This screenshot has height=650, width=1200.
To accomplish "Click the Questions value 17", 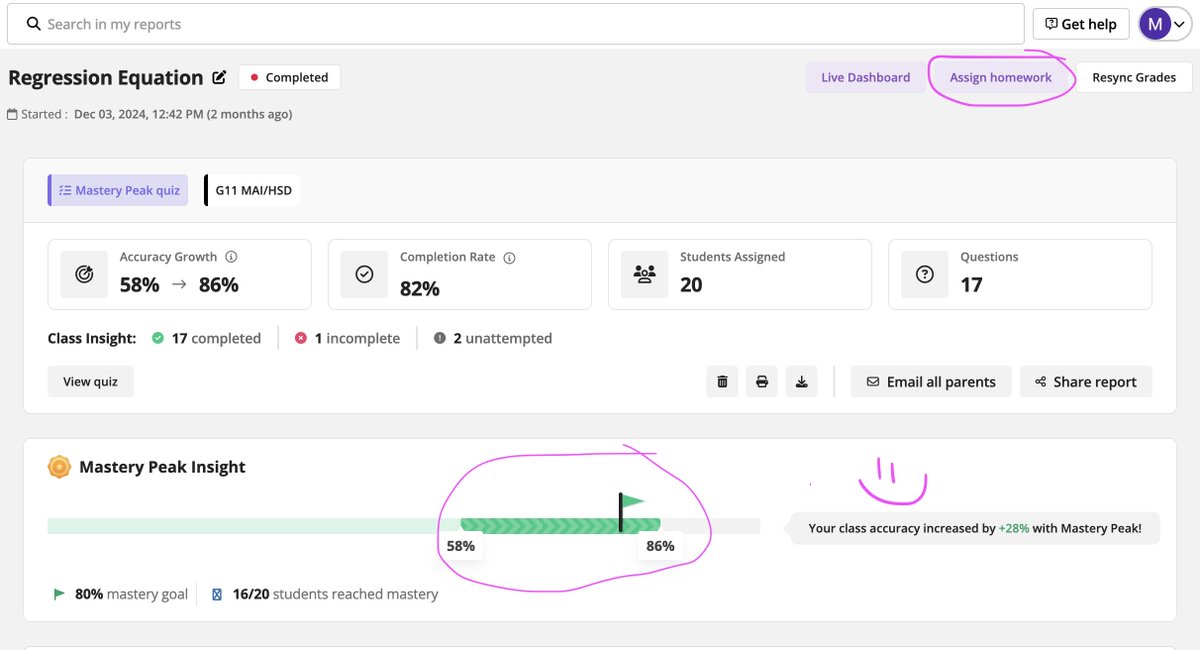I will [x=971, y=285].
